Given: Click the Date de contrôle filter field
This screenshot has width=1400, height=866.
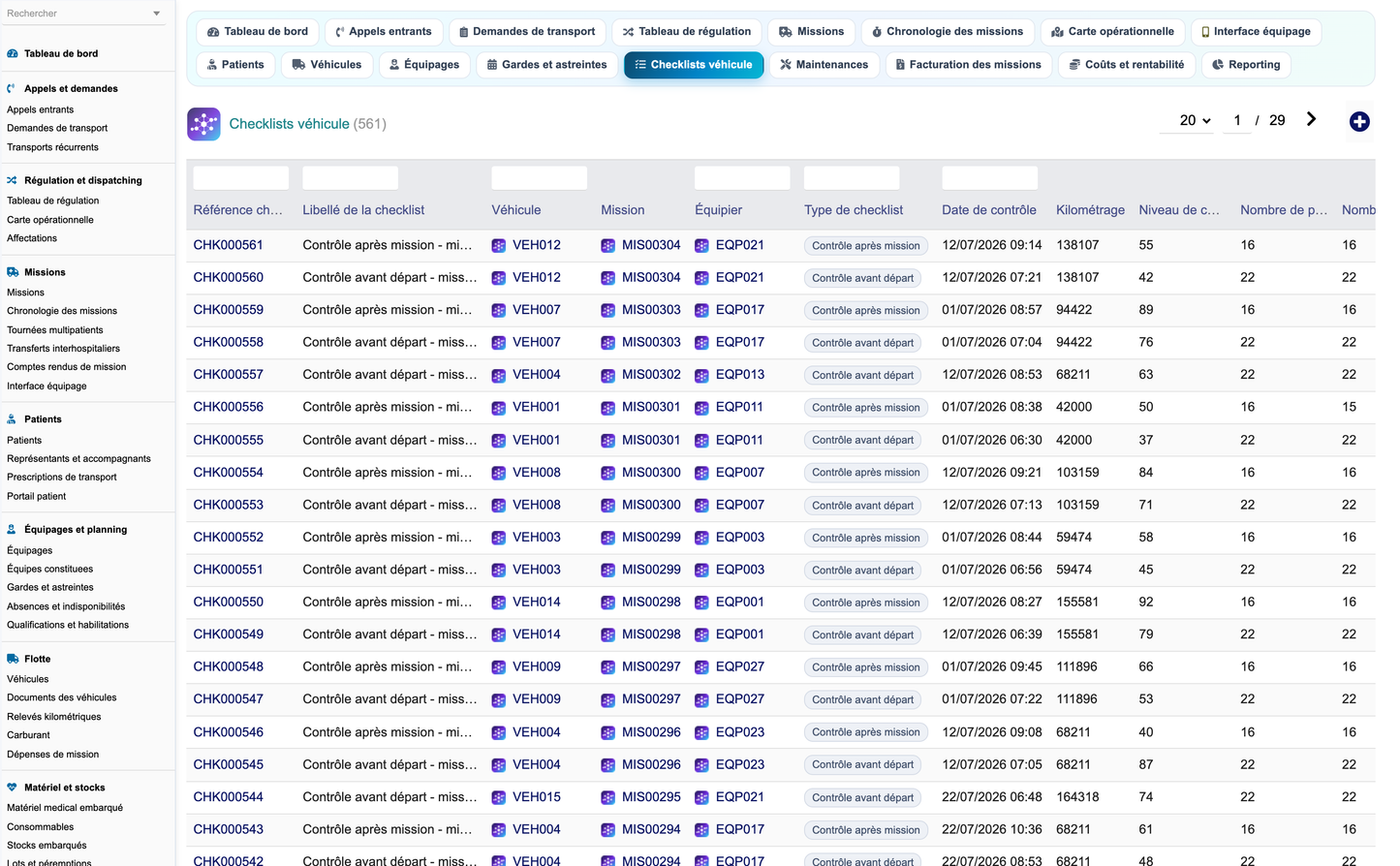Looking at the screenshot, I should pyautogui.click(x=990, y=178).
